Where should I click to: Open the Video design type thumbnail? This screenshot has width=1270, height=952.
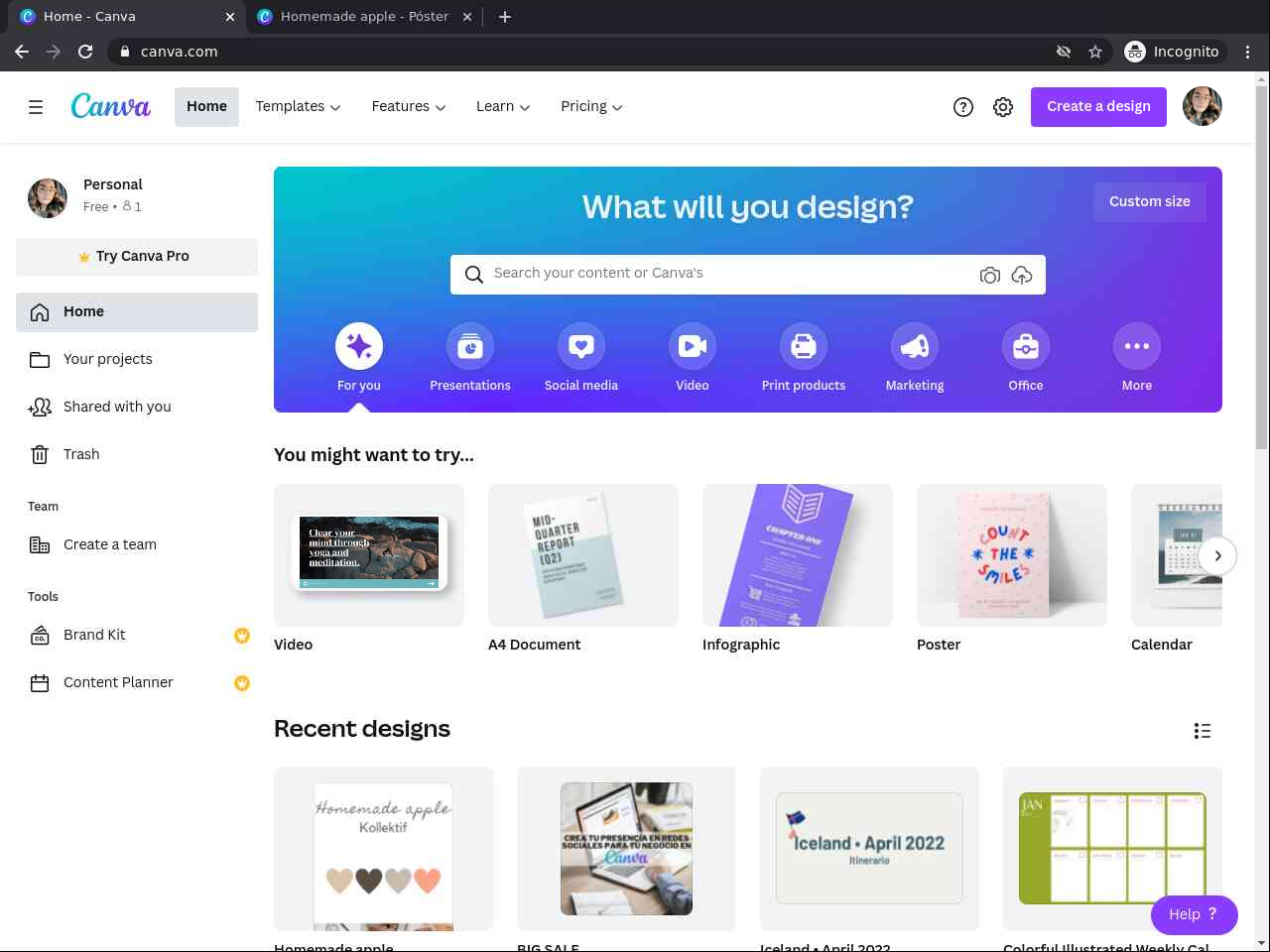(x=369, y=555)
